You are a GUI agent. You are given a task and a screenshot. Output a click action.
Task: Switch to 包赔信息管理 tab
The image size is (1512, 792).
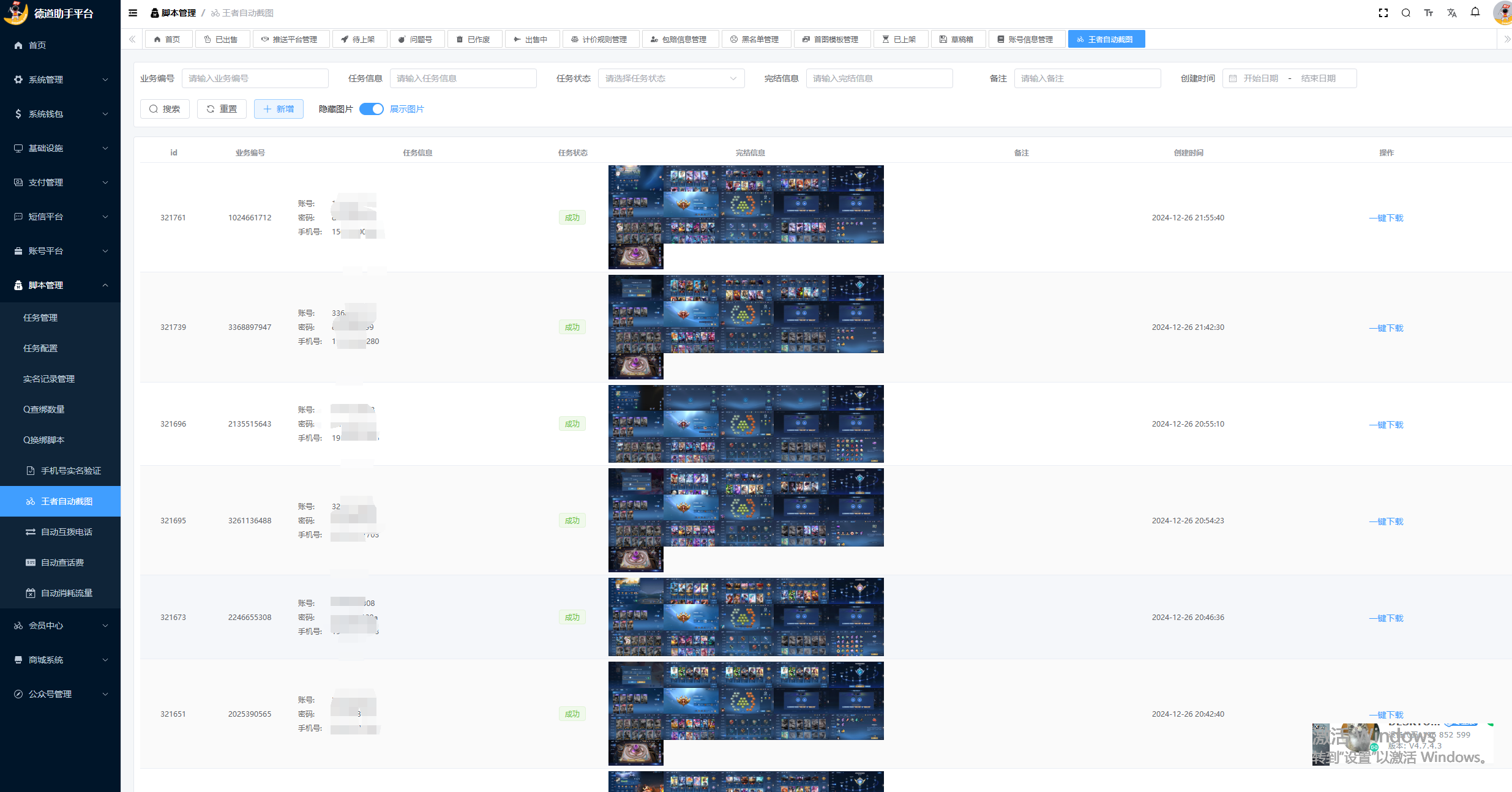680,39
